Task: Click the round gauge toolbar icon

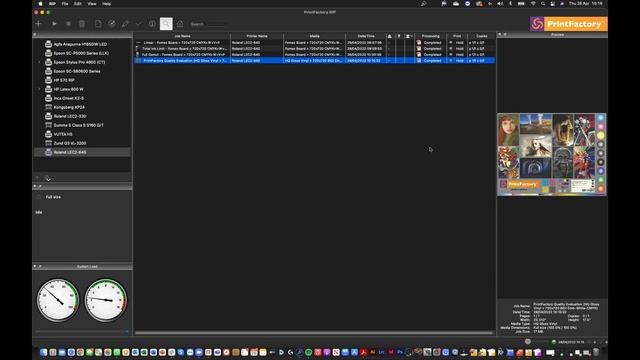Action: click(x=111, y=24)
